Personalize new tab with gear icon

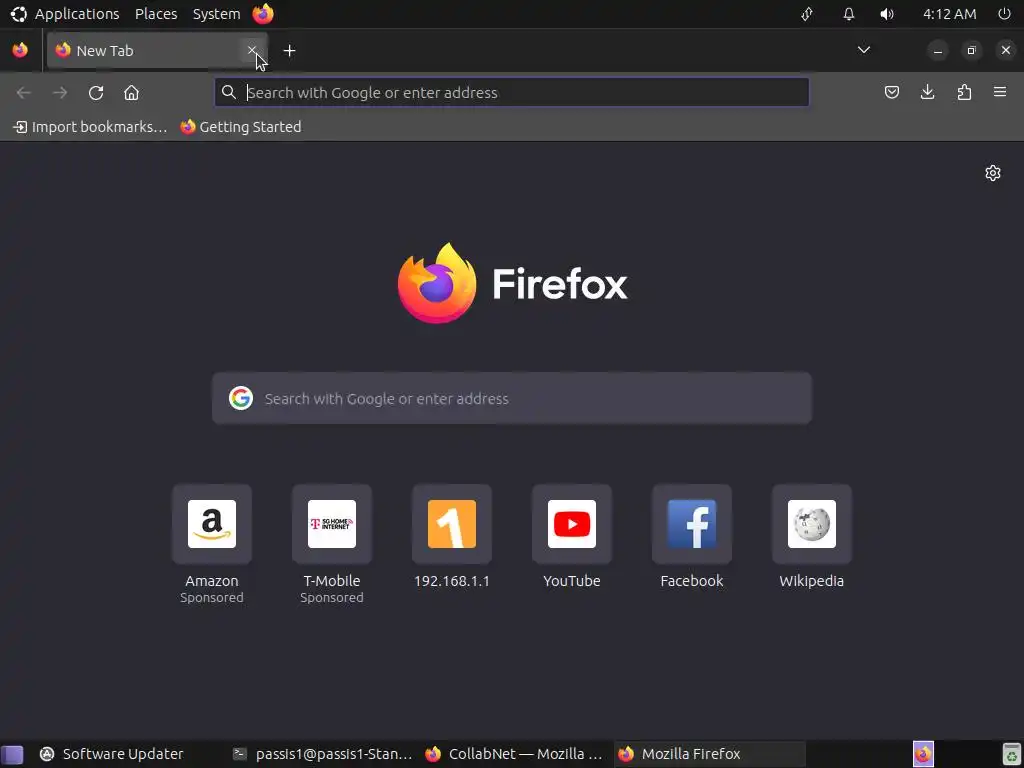pyautogui.click(x=993, y=173)
